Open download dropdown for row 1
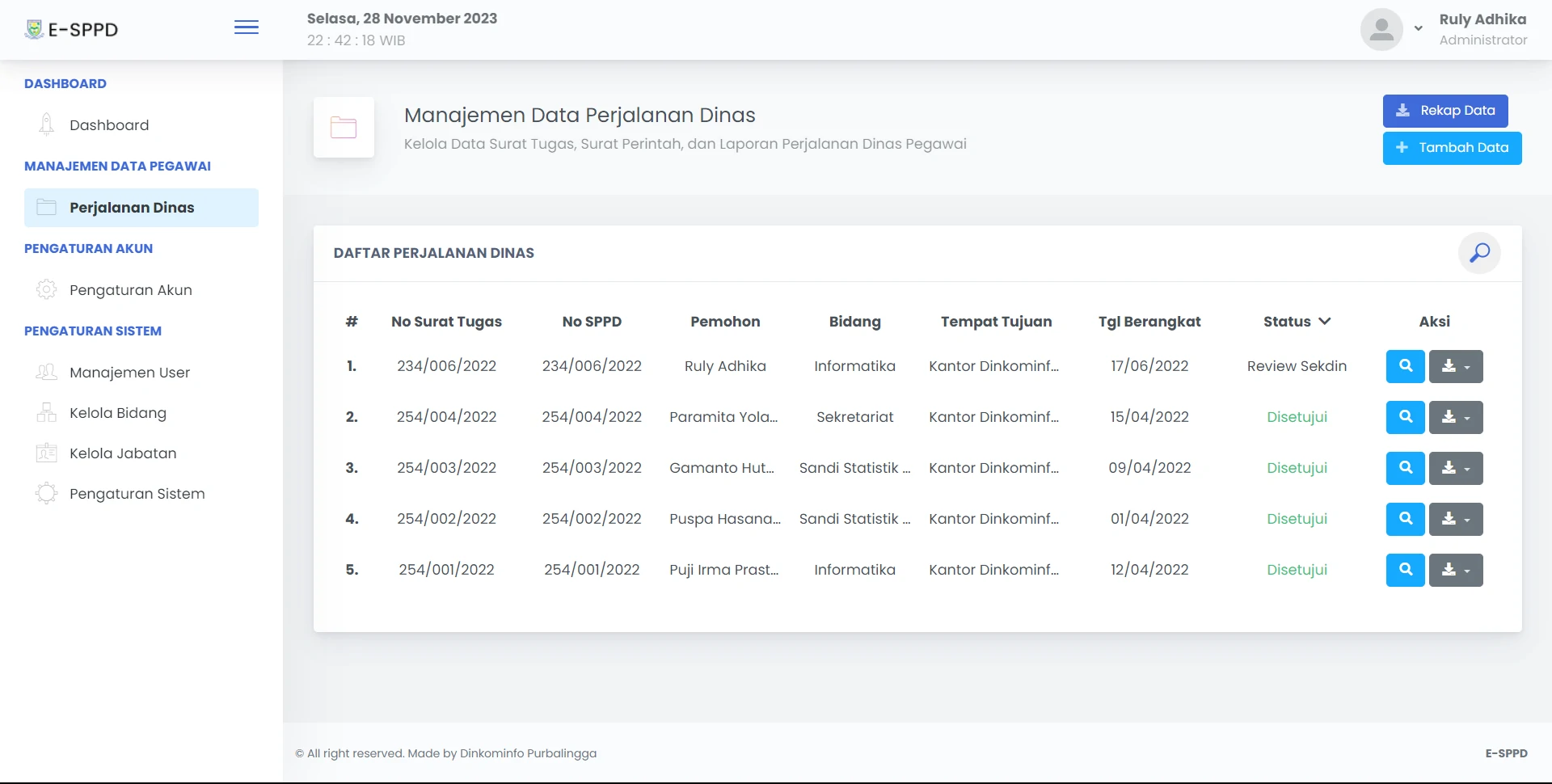 (1455, 366)
